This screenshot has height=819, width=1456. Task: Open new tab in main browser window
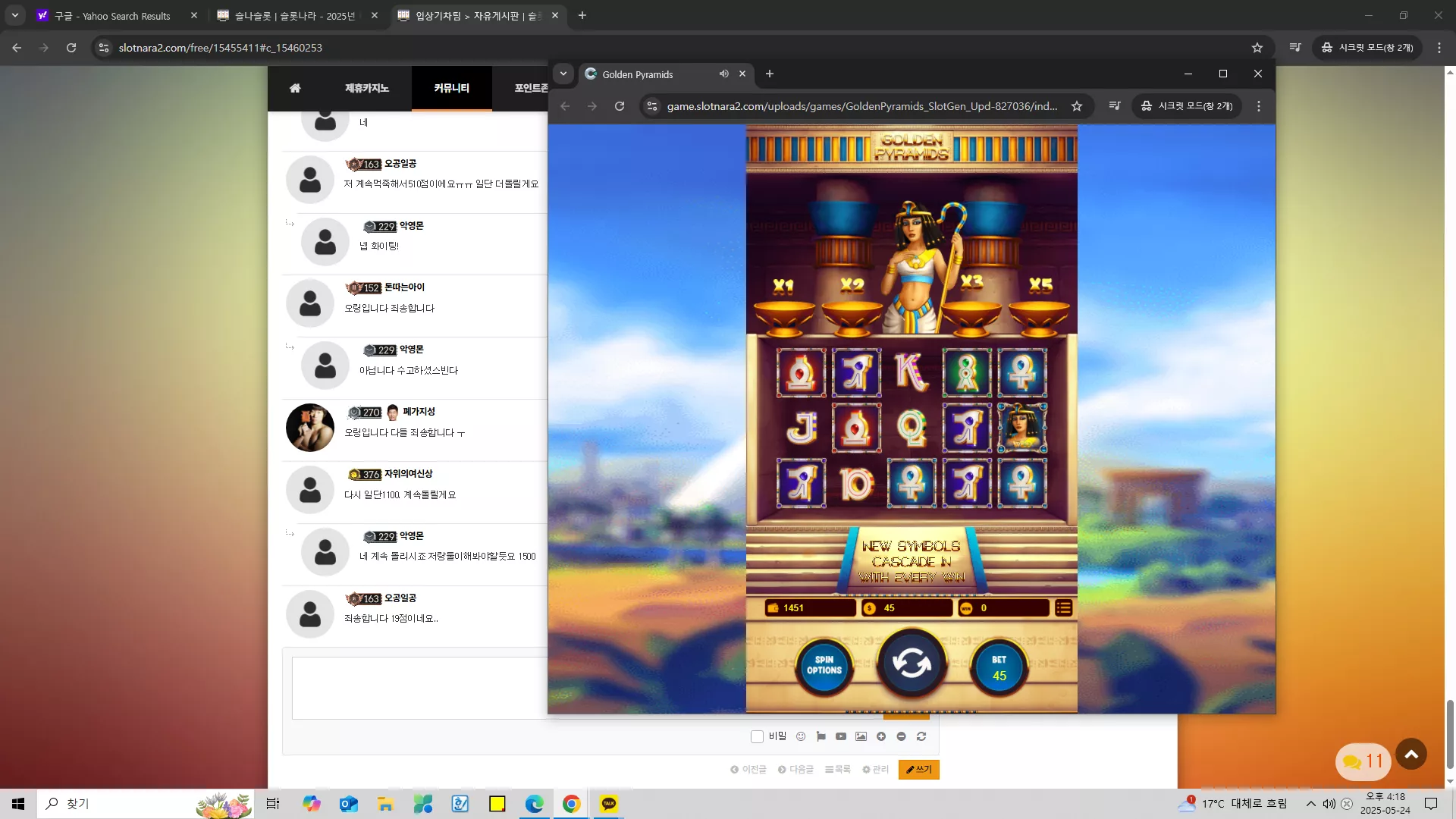tap(582, 15)
